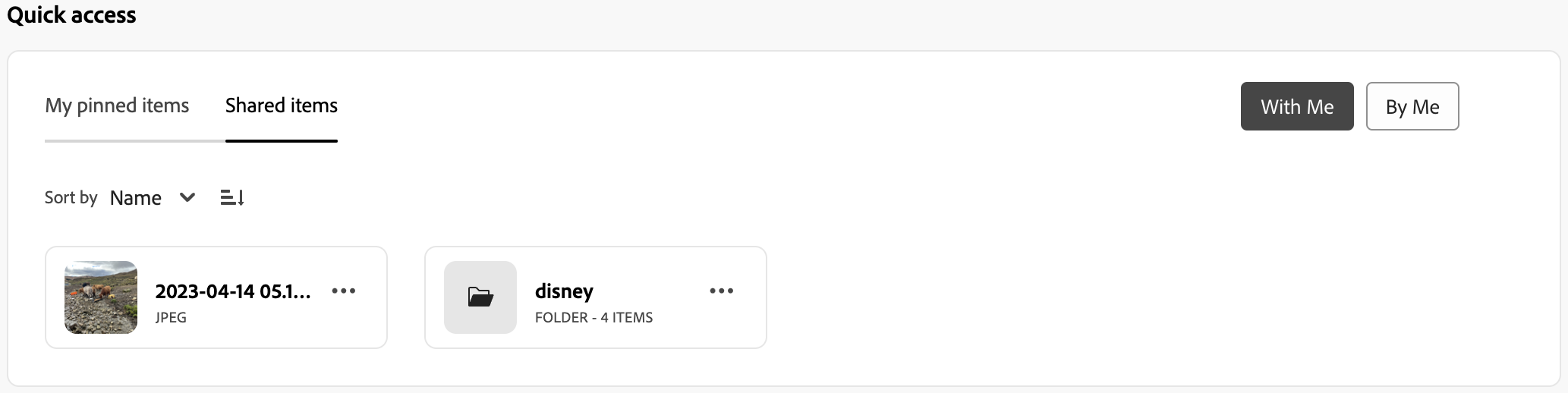Click the JPEG file type label
The width and height of the screenshot is (1568, 393).
coord(171,318)
